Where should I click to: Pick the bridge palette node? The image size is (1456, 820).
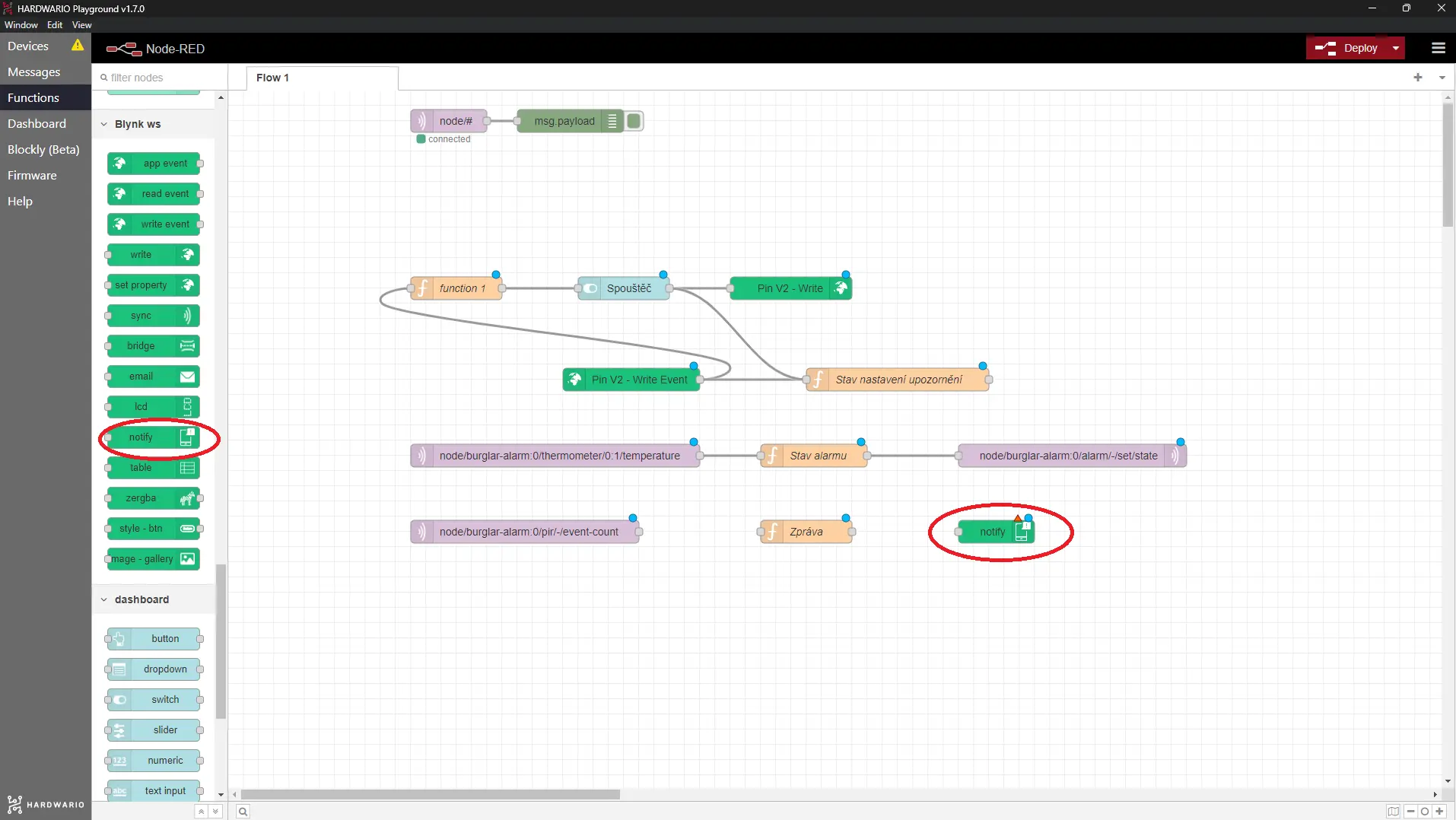point(154,346)
